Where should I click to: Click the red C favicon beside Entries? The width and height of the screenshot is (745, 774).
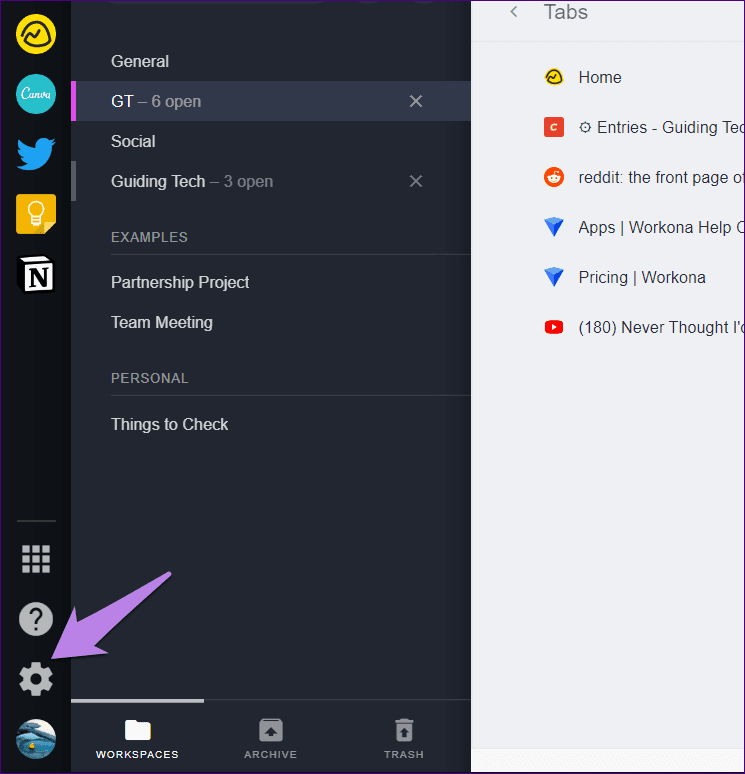pos(553,127)
